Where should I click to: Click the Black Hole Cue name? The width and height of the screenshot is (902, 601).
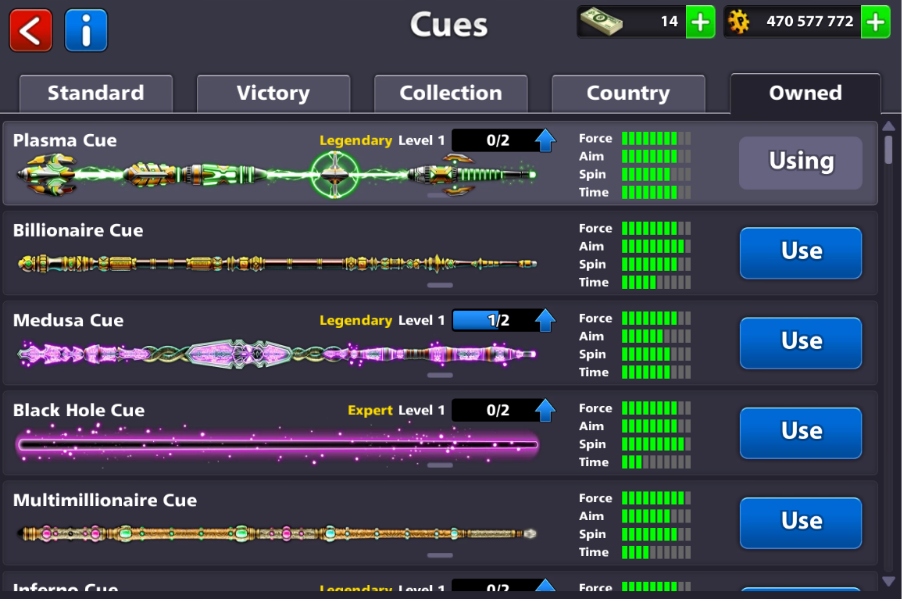[79, 410]
